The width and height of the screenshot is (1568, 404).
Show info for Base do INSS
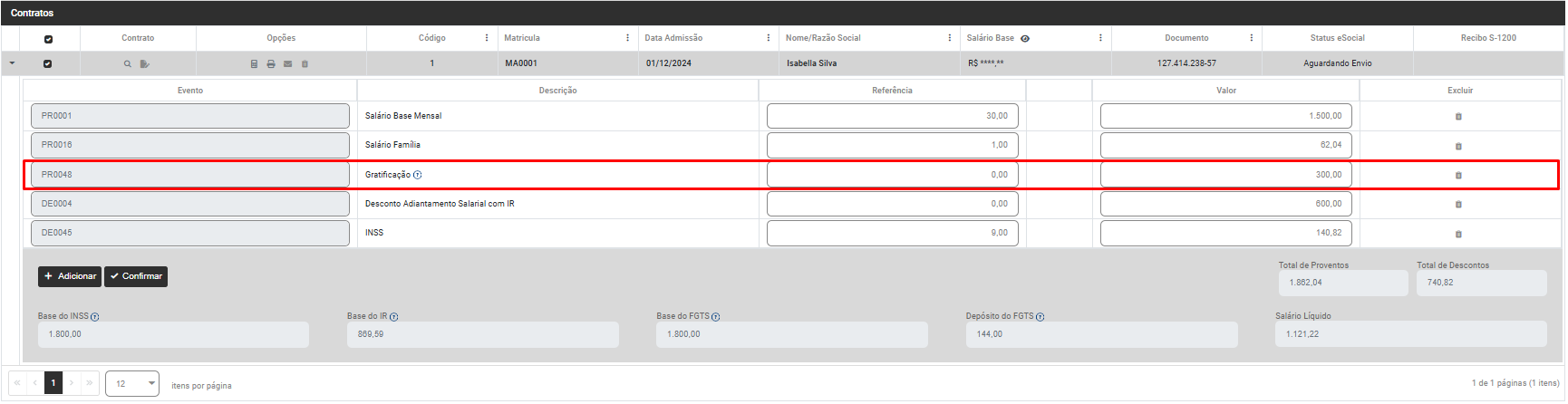[x=95, y=317]
